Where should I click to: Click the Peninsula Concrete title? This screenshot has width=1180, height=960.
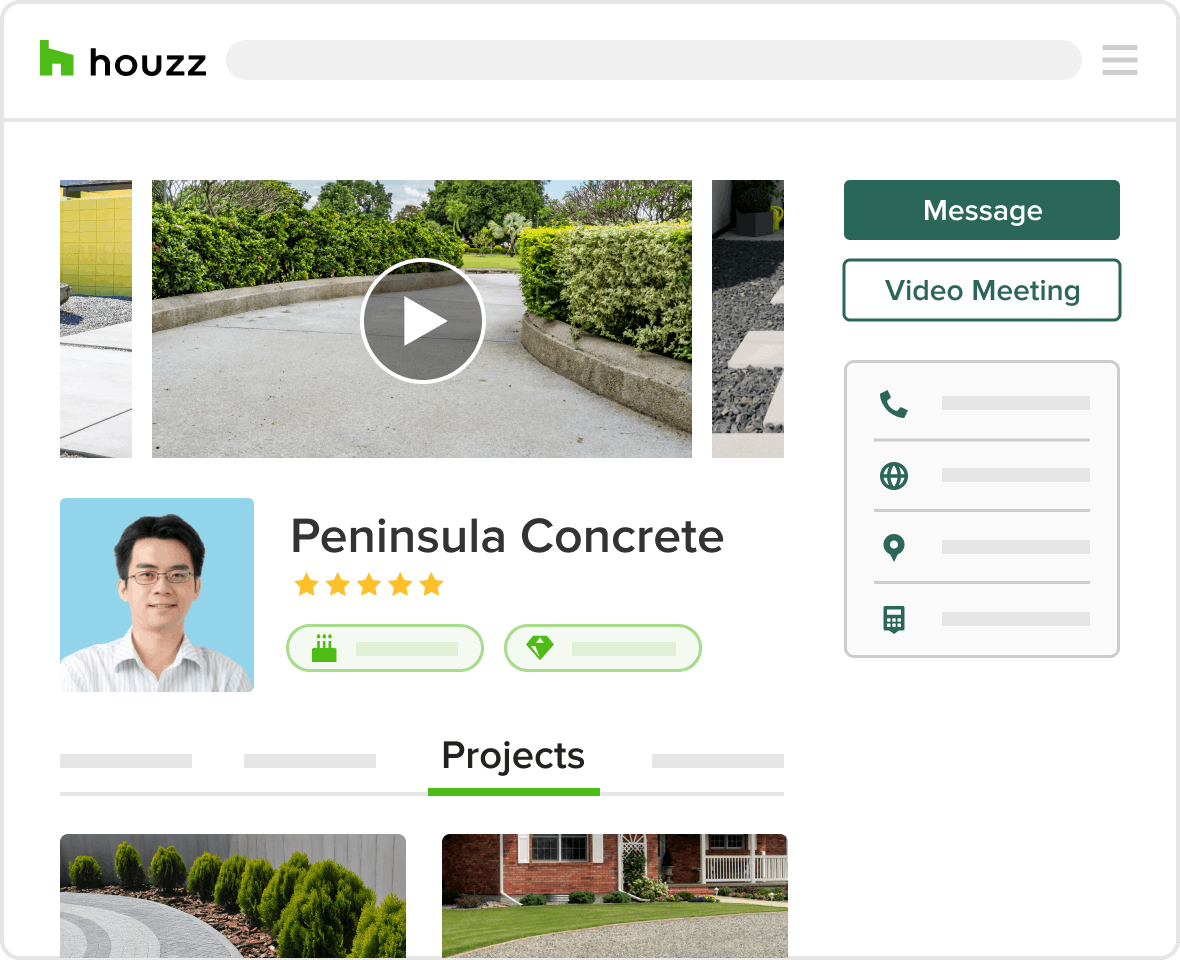[507, 536]
